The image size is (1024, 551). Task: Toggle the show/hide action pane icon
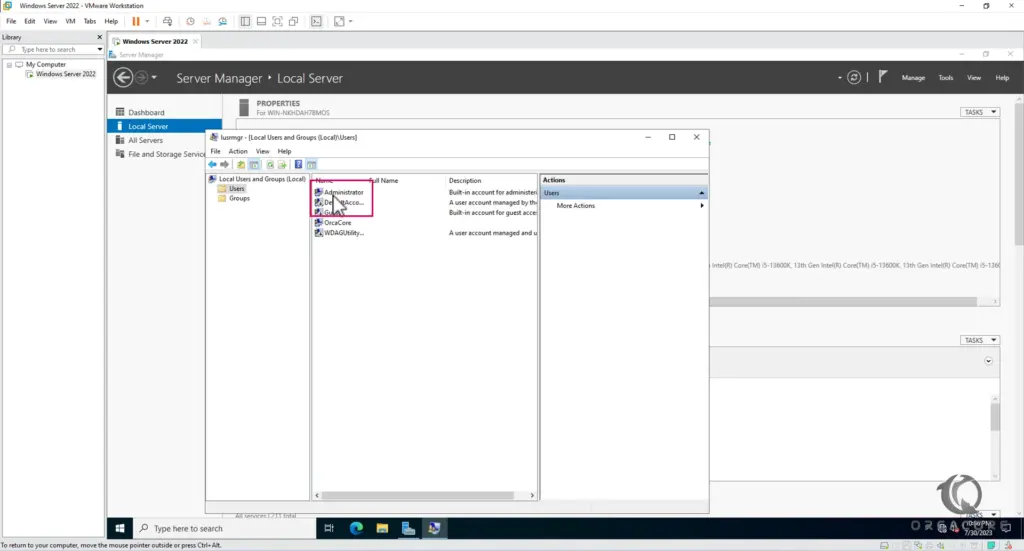[312, 165]
